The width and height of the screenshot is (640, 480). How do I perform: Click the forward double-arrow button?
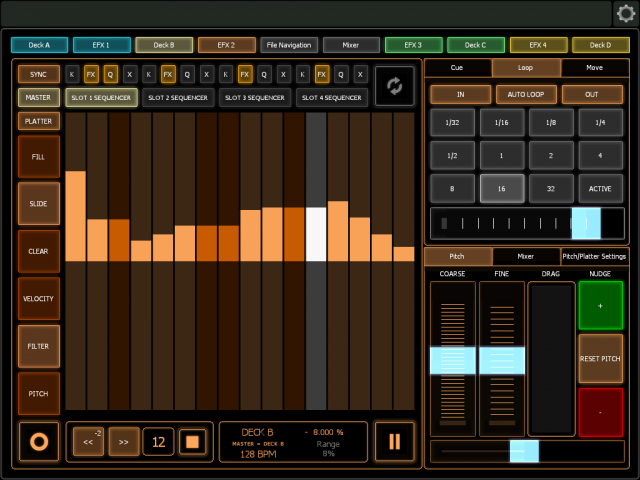tap(124, 441)
